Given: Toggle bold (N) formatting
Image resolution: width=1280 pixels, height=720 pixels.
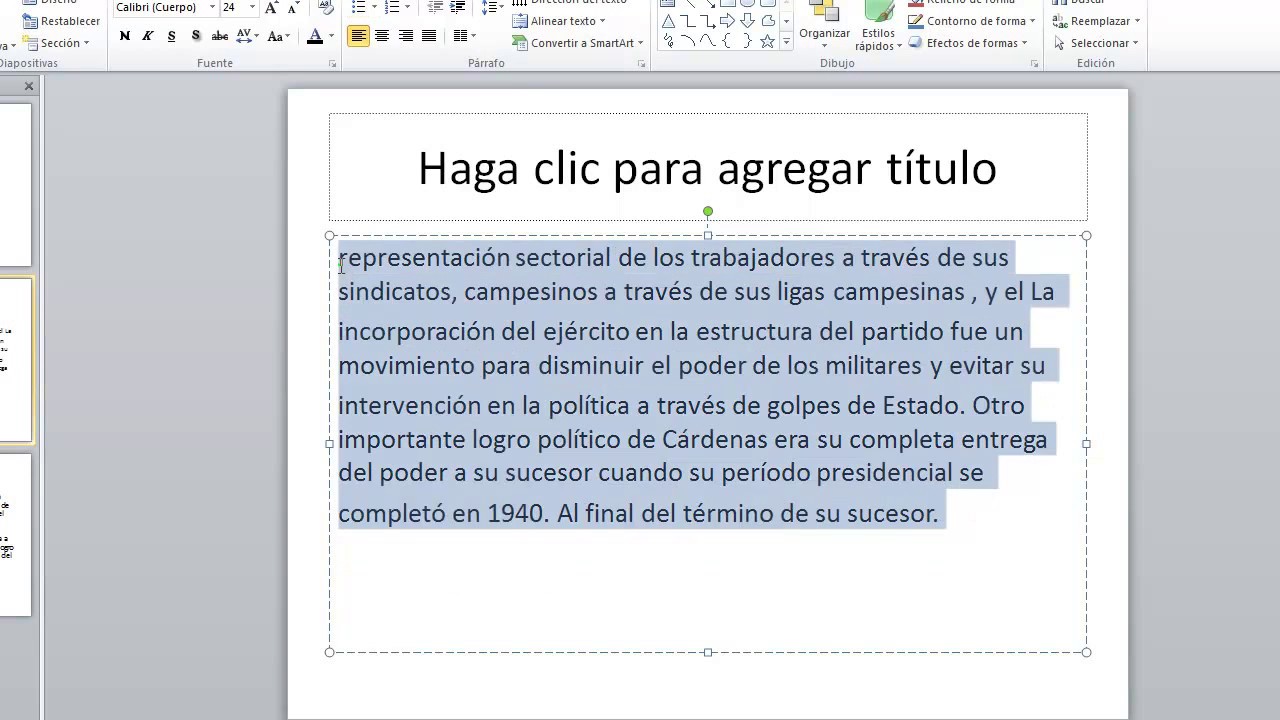Looking at the screenshot, I should click(125, 36).
